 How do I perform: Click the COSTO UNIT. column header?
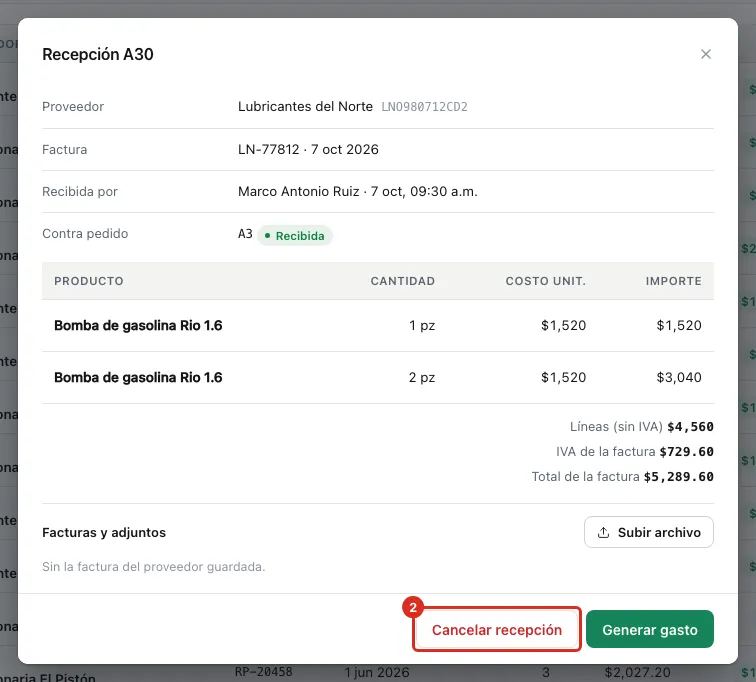(x=545, y=281)
